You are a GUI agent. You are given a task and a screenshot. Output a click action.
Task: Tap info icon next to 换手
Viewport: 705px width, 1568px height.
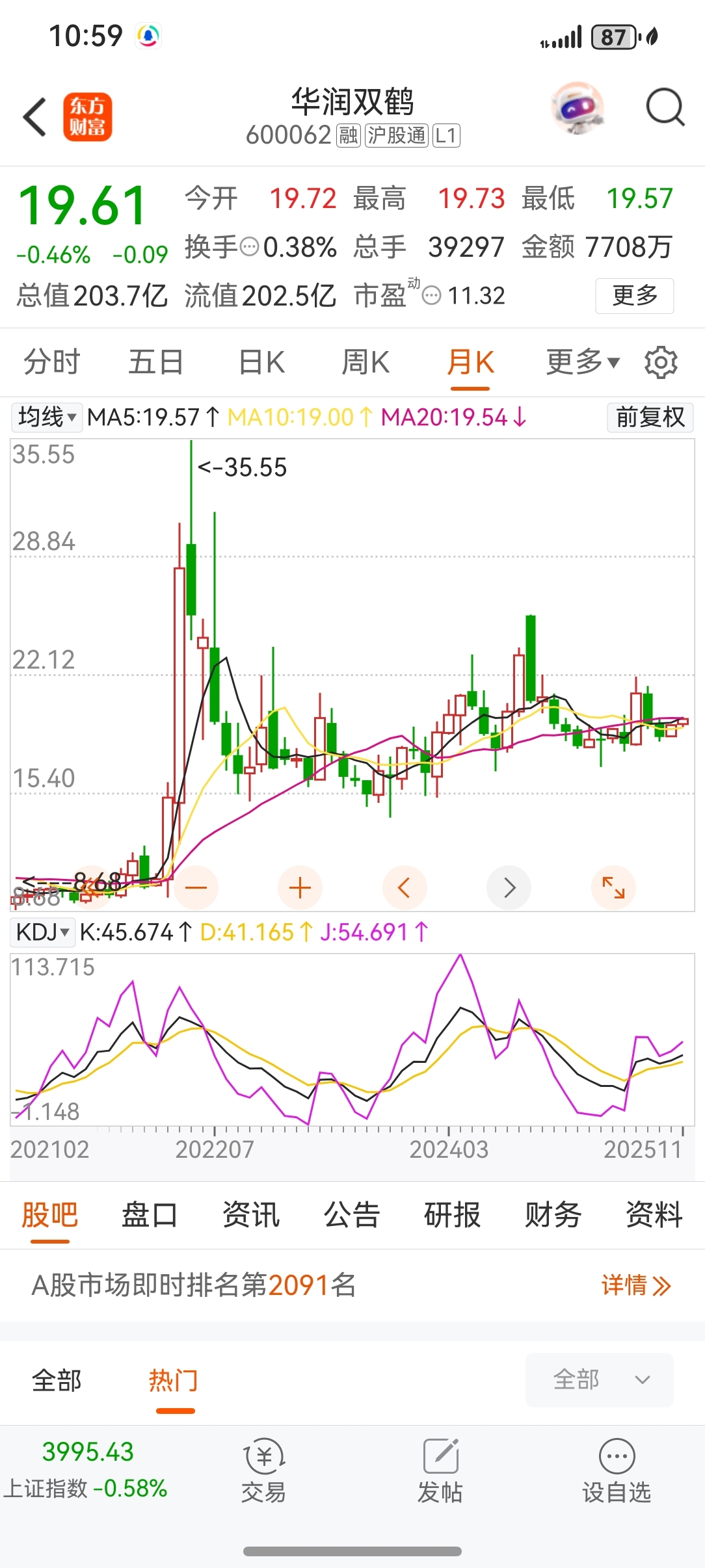pyautogui.click(x=250, y=247)
